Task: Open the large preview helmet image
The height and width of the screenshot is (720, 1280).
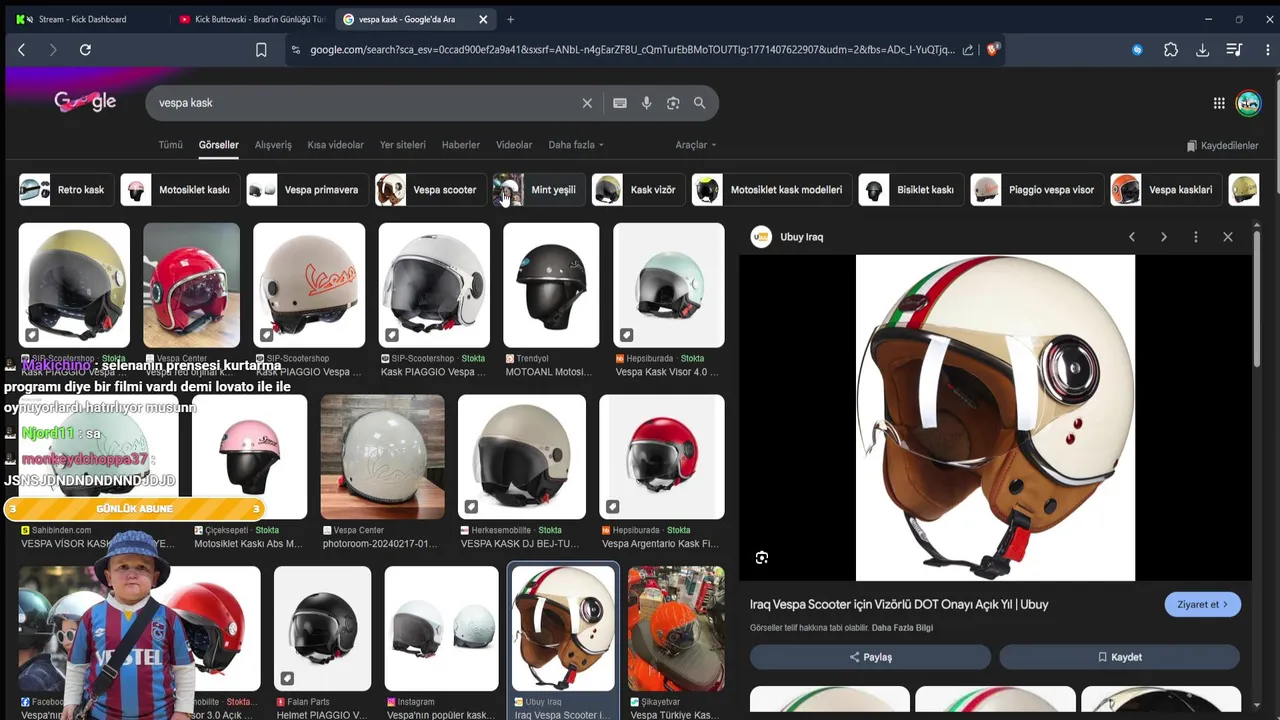Action: pos(995,417)
